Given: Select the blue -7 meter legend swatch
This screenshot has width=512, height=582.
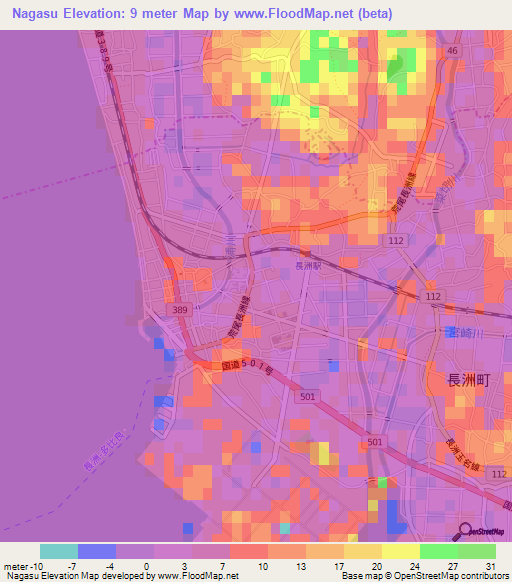Looking at the screenshot, I should click(97, 552).
